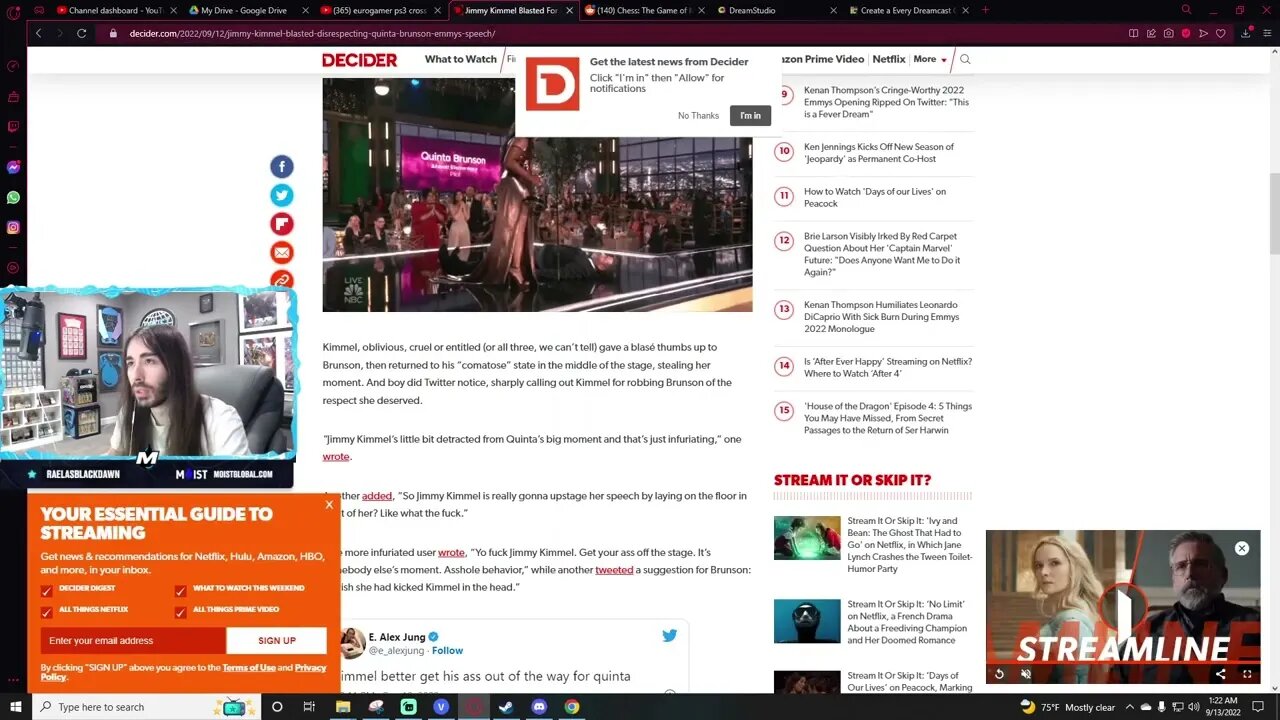Share the Streamline floating video

pyautogui.click(x=1220, y=674)
